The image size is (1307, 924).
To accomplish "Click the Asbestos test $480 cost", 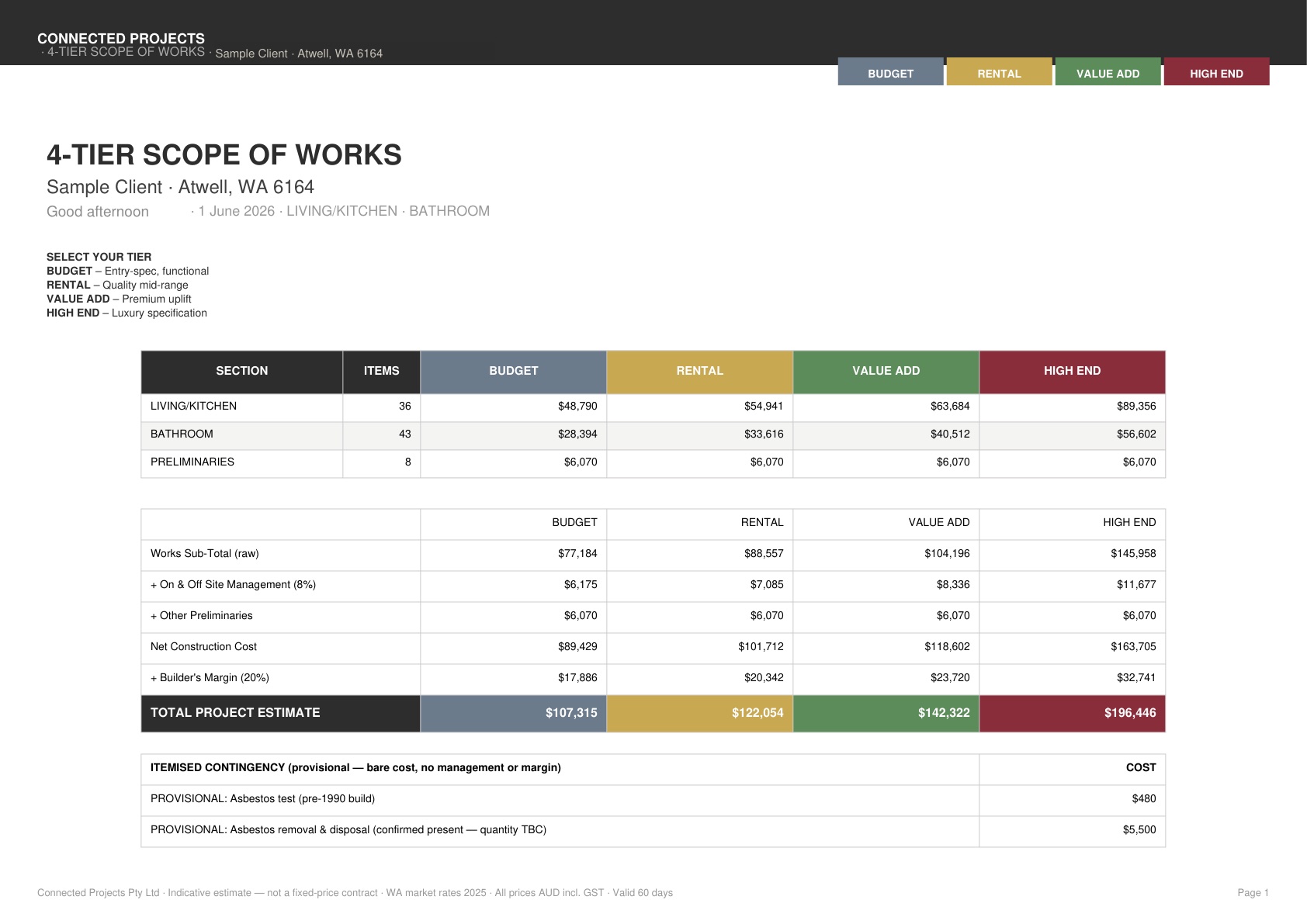I will point(1144,798).
